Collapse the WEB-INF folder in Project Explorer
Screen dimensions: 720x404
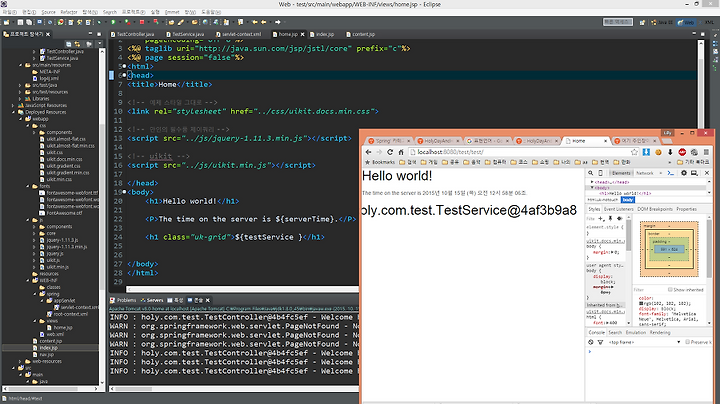pos(28,281)
